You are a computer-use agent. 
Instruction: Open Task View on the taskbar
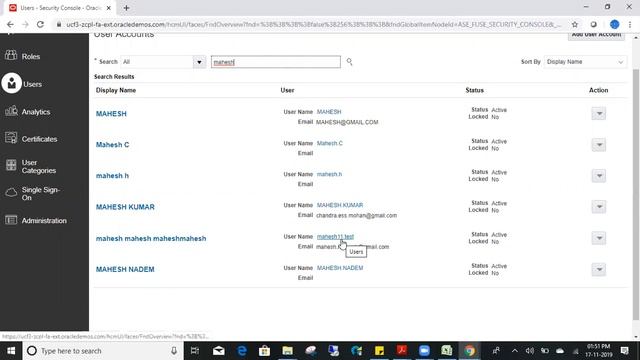pyautogui.click(x=195, y=351)
